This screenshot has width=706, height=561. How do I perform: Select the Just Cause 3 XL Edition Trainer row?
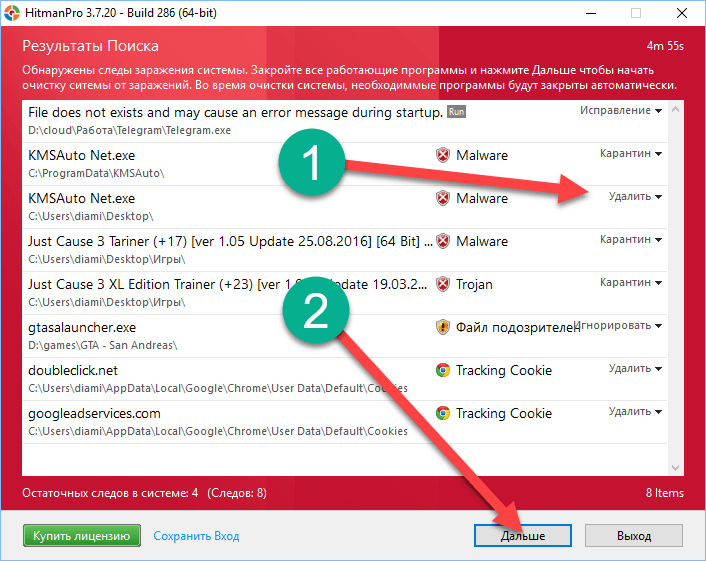click(344, 293)
